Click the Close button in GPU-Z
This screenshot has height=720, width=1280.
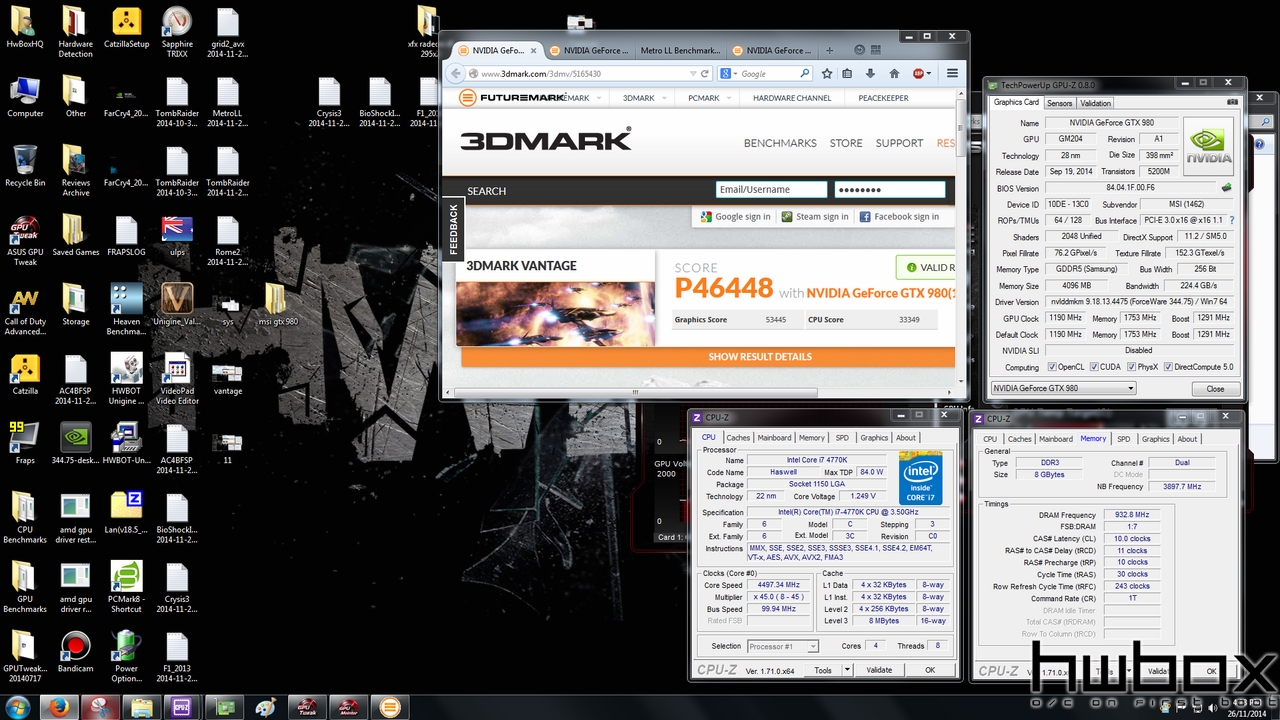click(1215, 388)
